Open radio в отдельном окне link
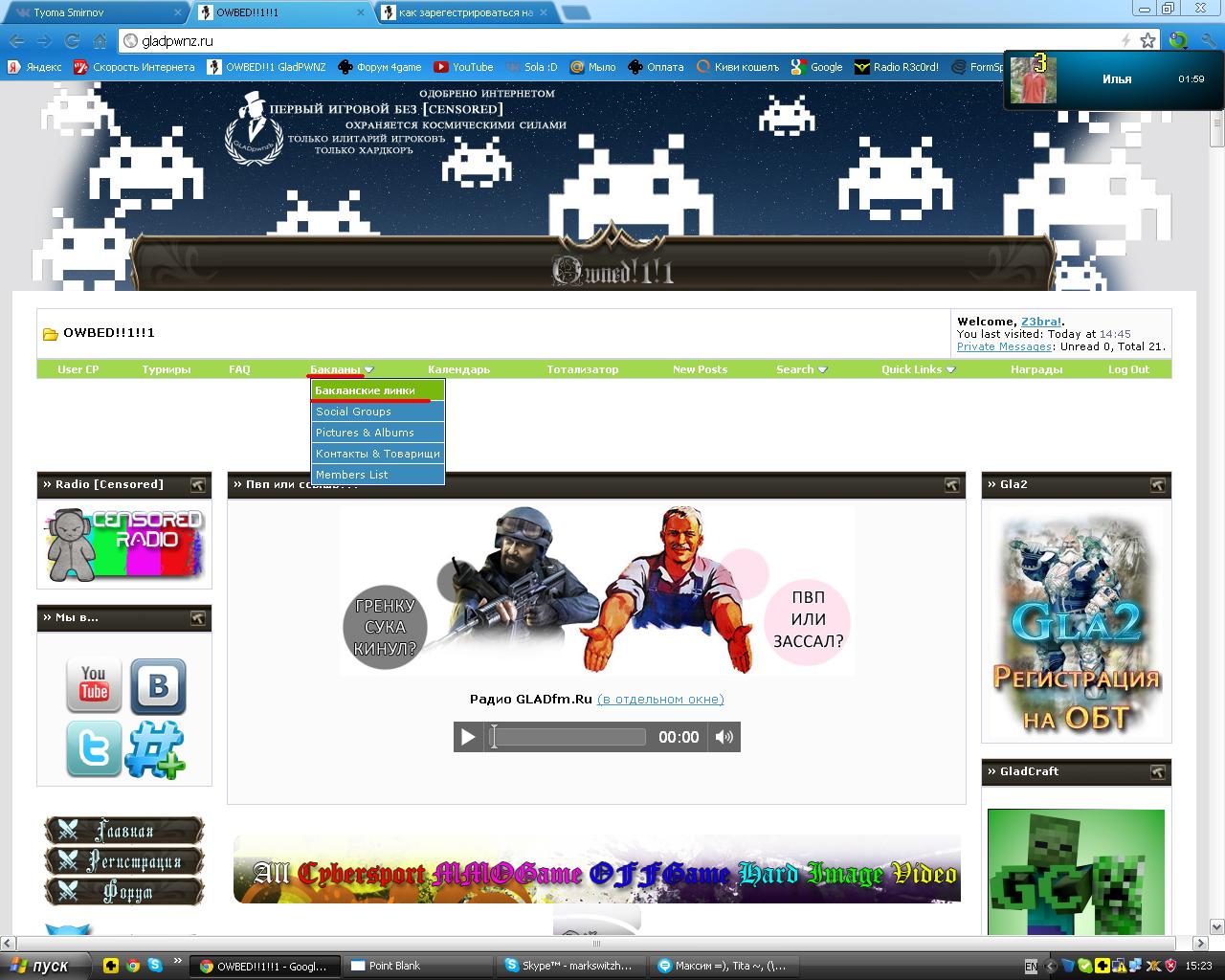Screen dimensions: 1225x980 660,700
